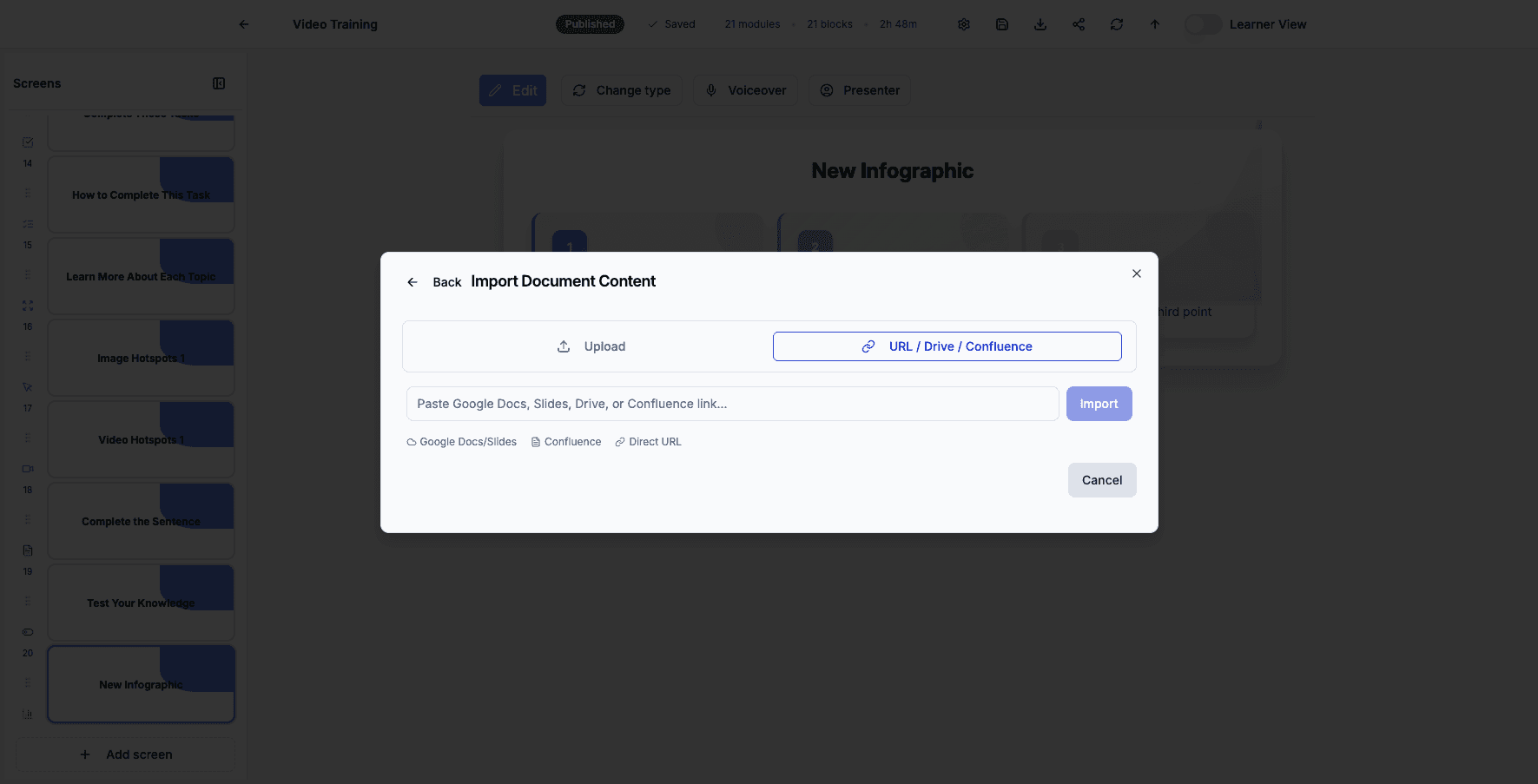Select the URL / Drive / Confluence tab
The image size is (1538, 784).
947,346
